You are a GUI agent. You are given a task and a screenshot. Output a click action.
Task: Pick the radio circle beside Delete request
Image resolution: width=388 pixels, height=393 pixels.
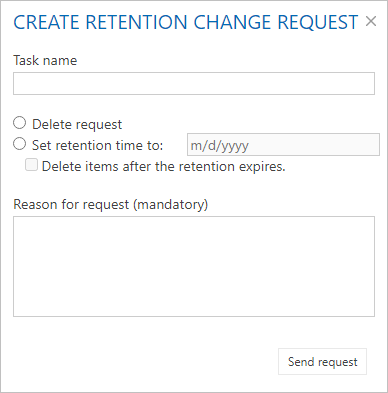click(x=20, y=123)
